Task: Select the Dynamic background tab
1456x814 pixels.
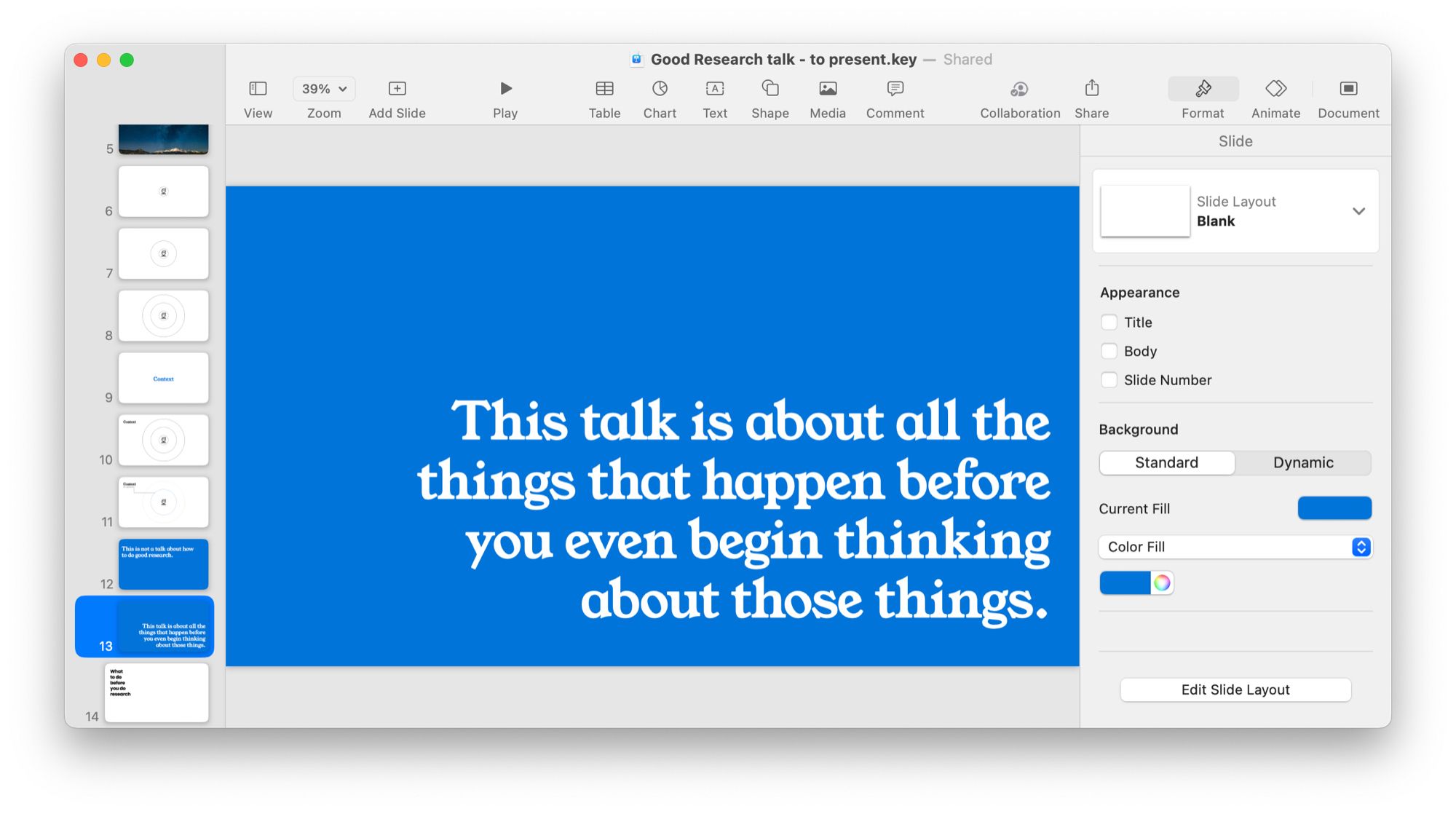Action: pyautogui.click(x=1303, y=462)
